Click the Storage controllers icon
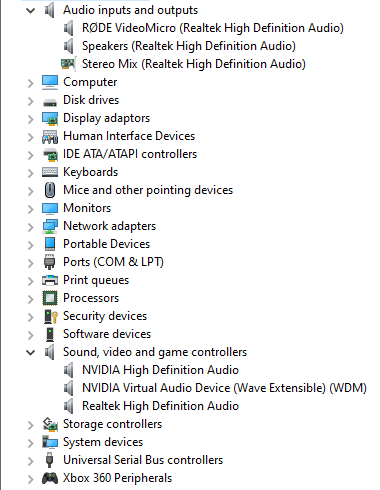The height and width of the screenshot is (490, 380). [x=50, y=424]
